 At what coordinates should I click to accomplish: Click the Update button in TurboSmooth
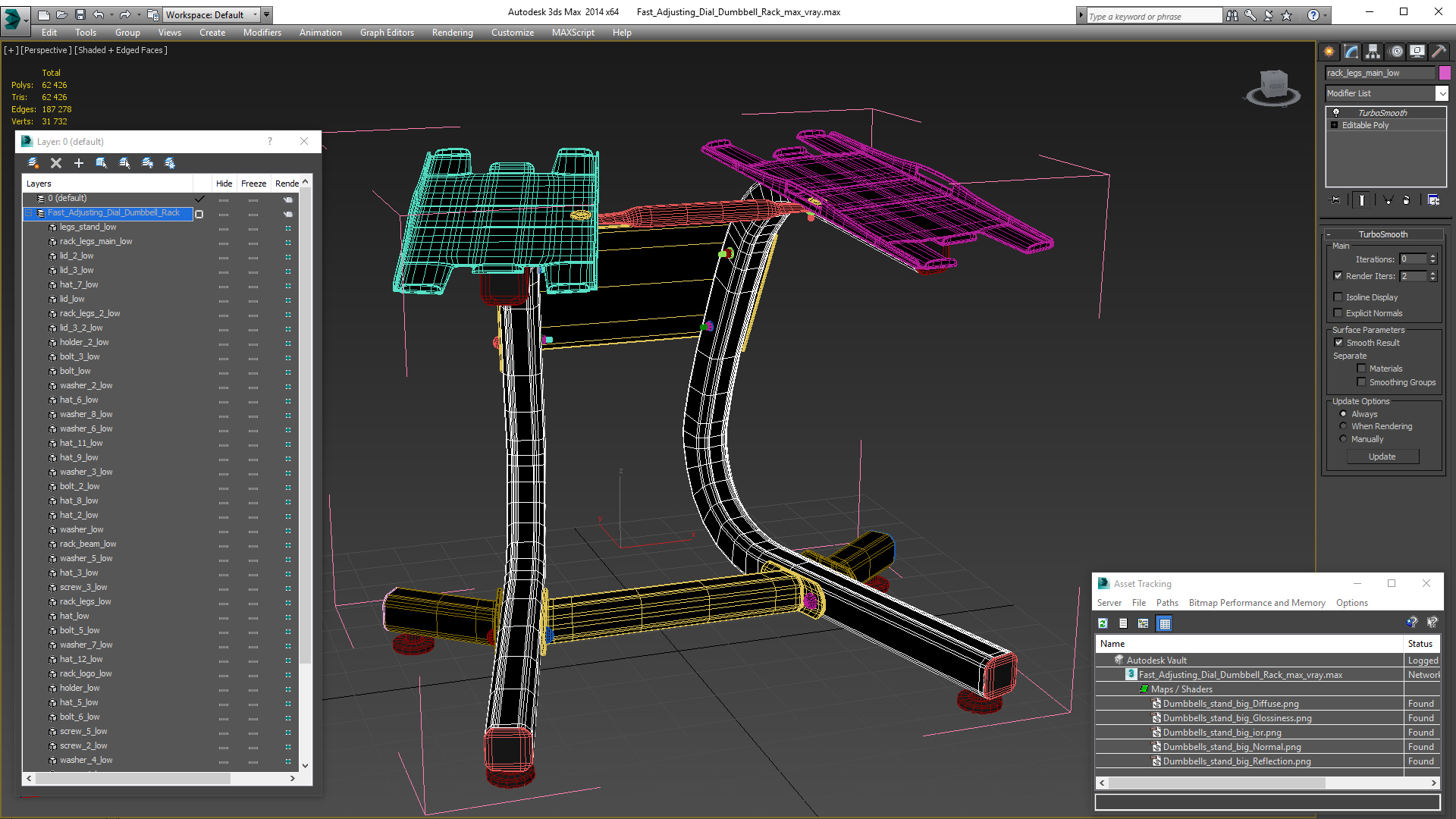tap(1382, 457)
